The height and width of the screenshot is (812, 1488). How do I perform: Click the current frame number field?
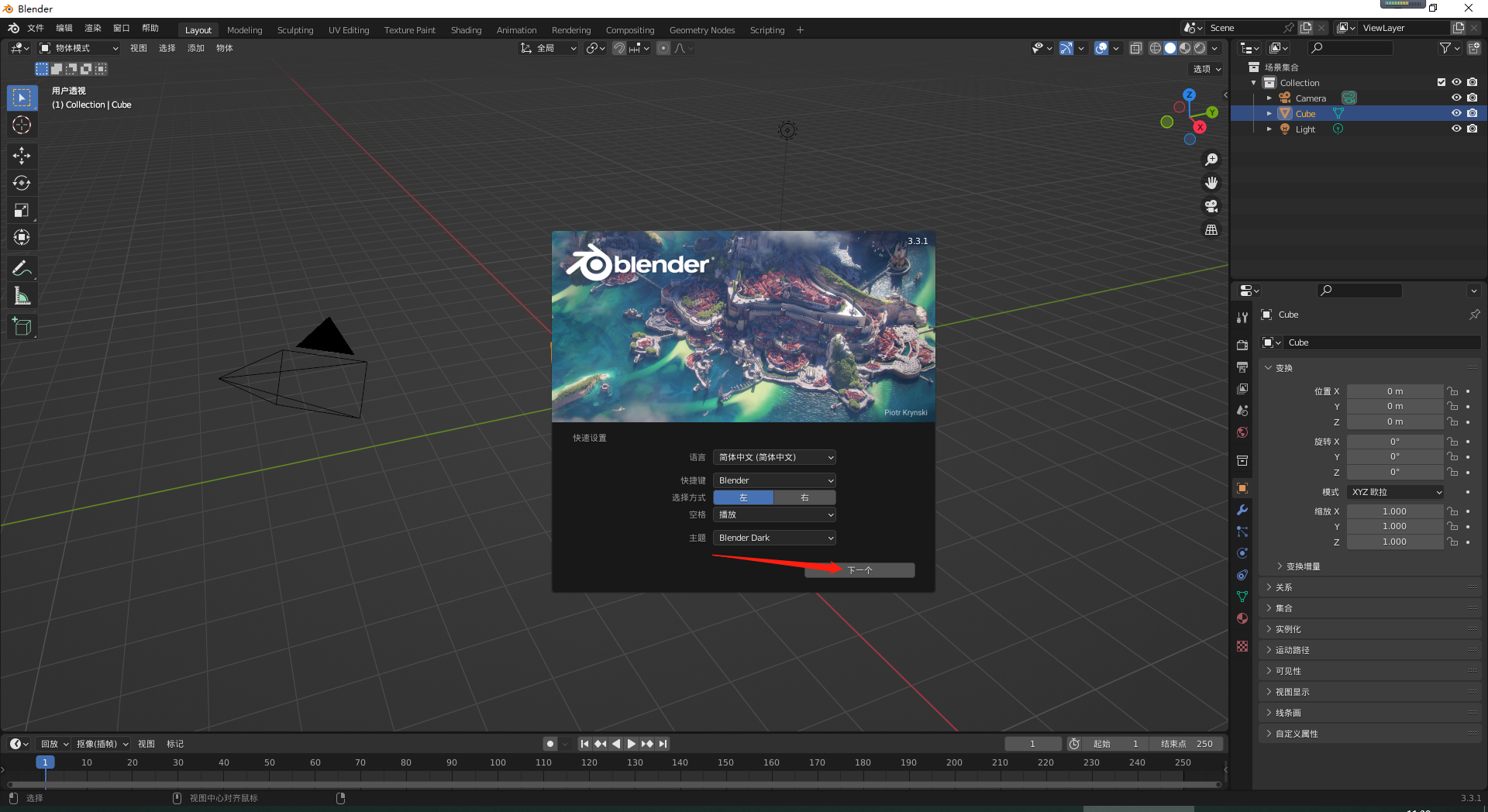pyautogui.click(x=1032, y=744)
